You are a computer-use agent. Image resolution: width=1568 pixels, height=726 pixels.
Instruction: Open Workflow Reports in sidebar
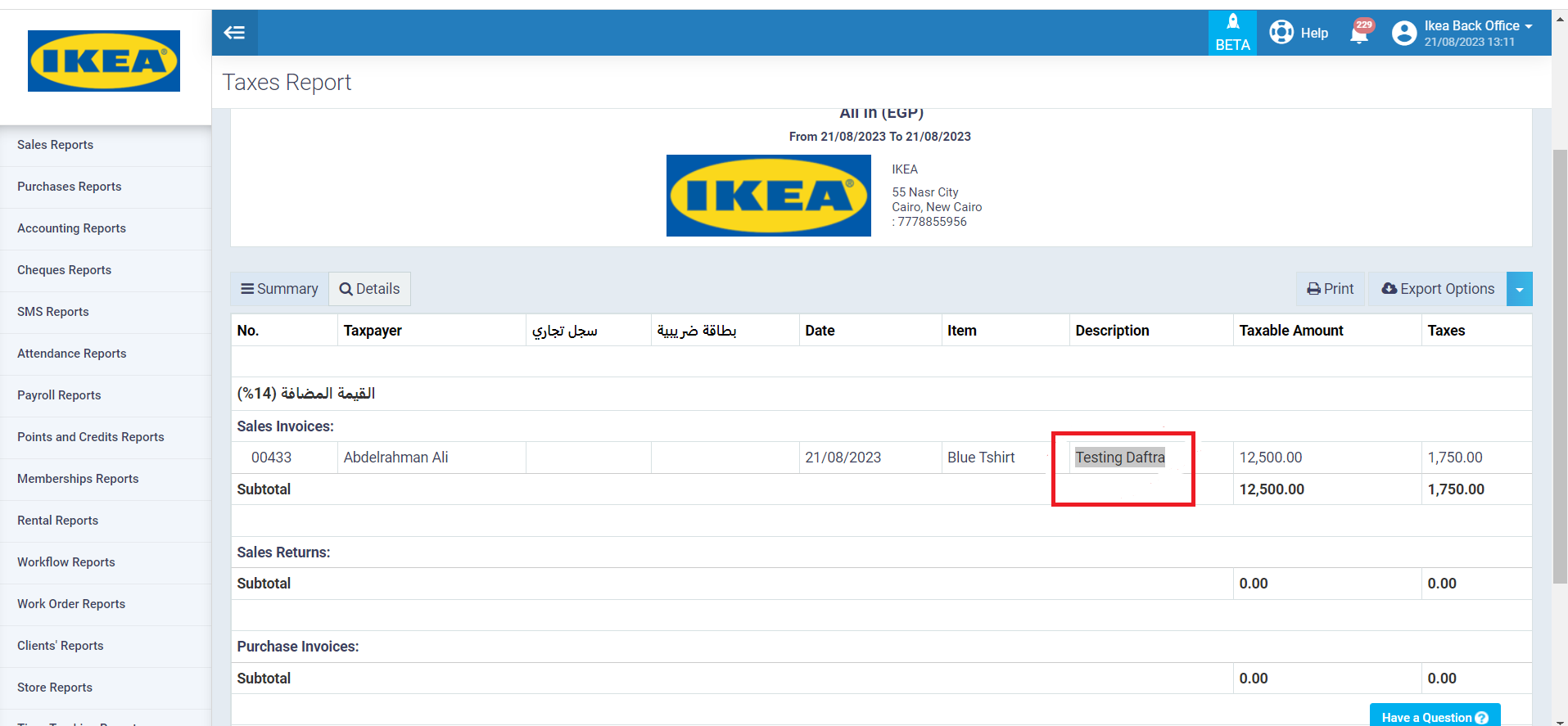tap(106, 562)
